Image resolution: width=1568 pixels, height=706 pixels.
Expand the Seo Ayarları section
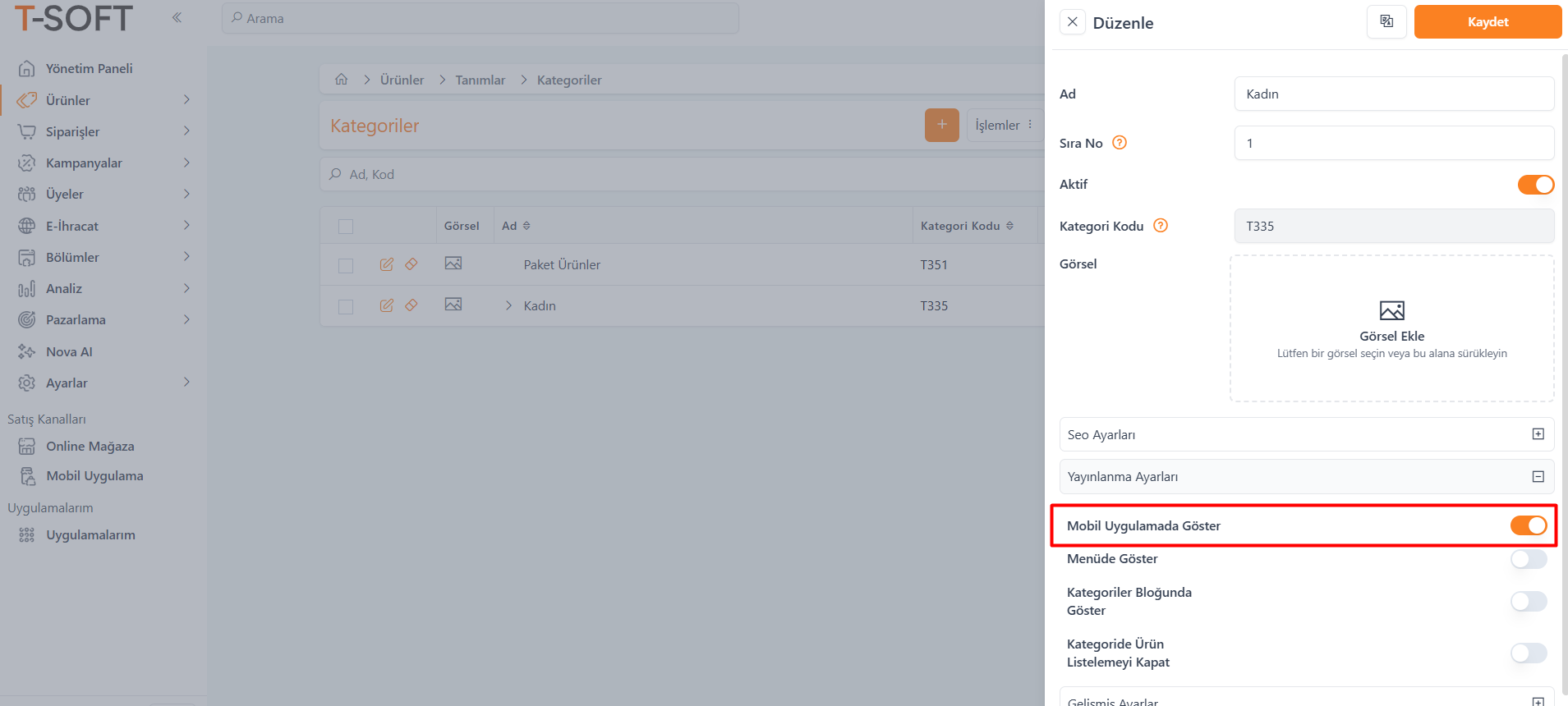1538,433
